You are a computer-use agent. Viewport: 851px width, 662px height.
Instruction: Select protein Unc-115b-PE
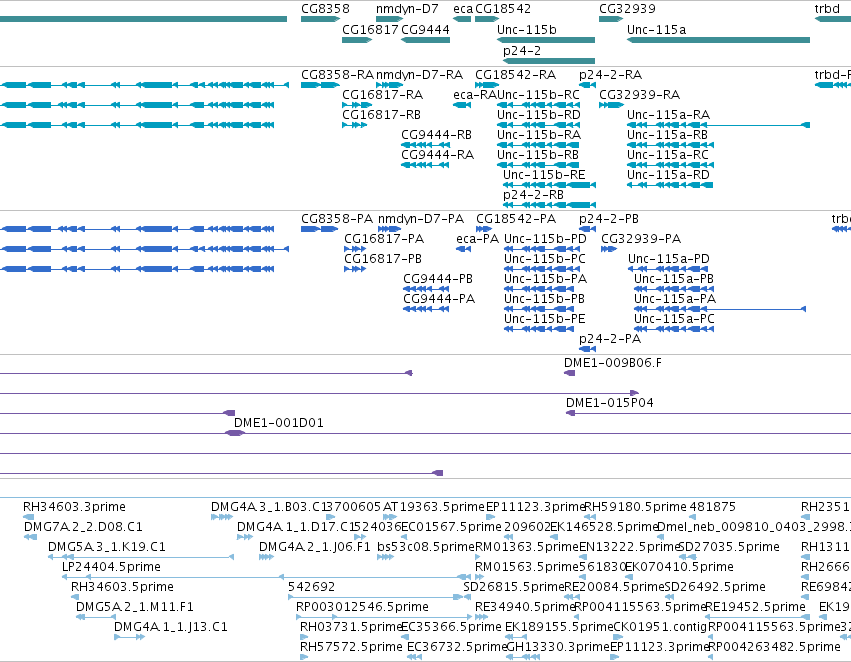545,319
